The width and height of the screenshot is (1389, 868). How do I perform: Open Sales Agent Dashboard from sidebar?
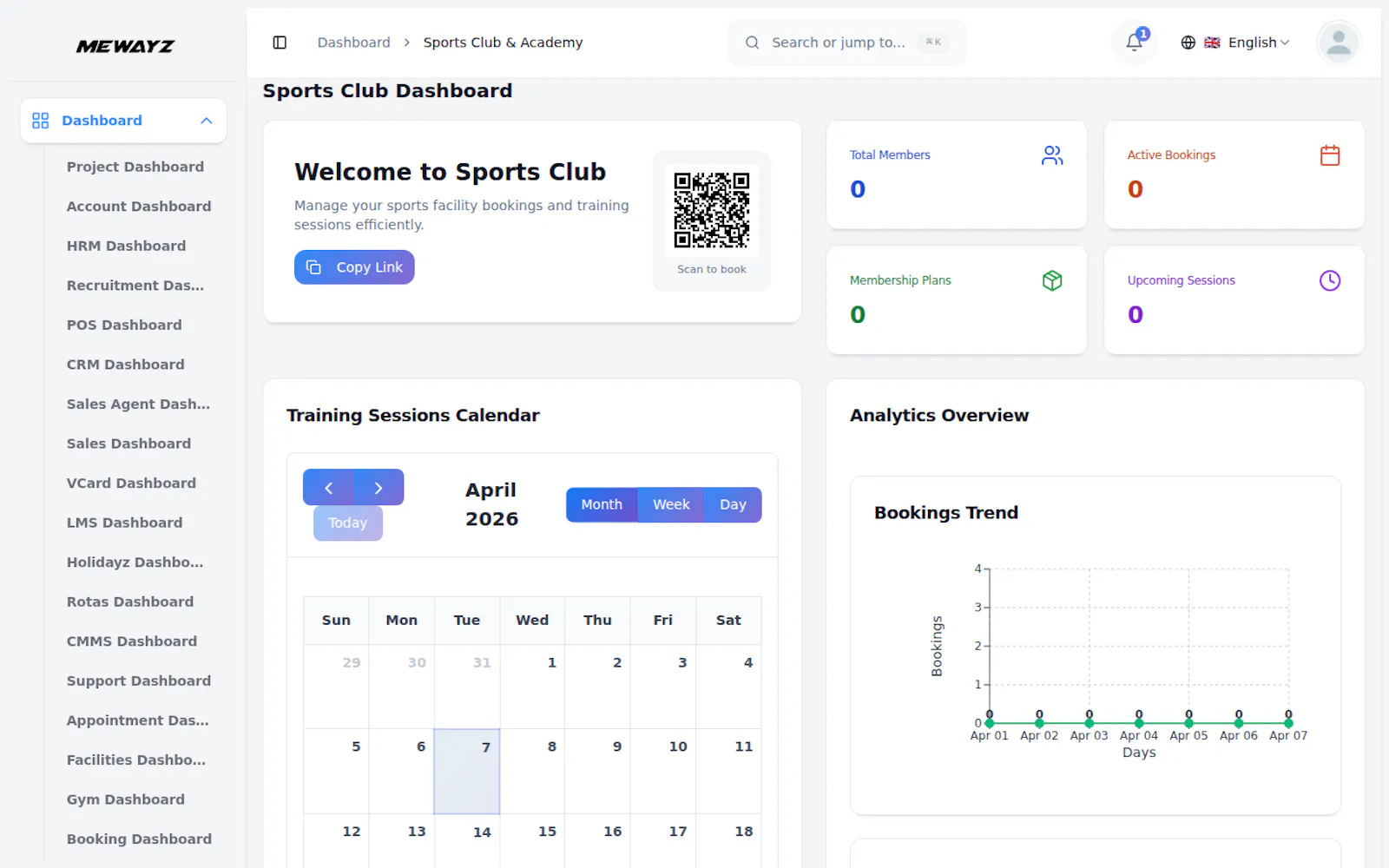point(138,404)
